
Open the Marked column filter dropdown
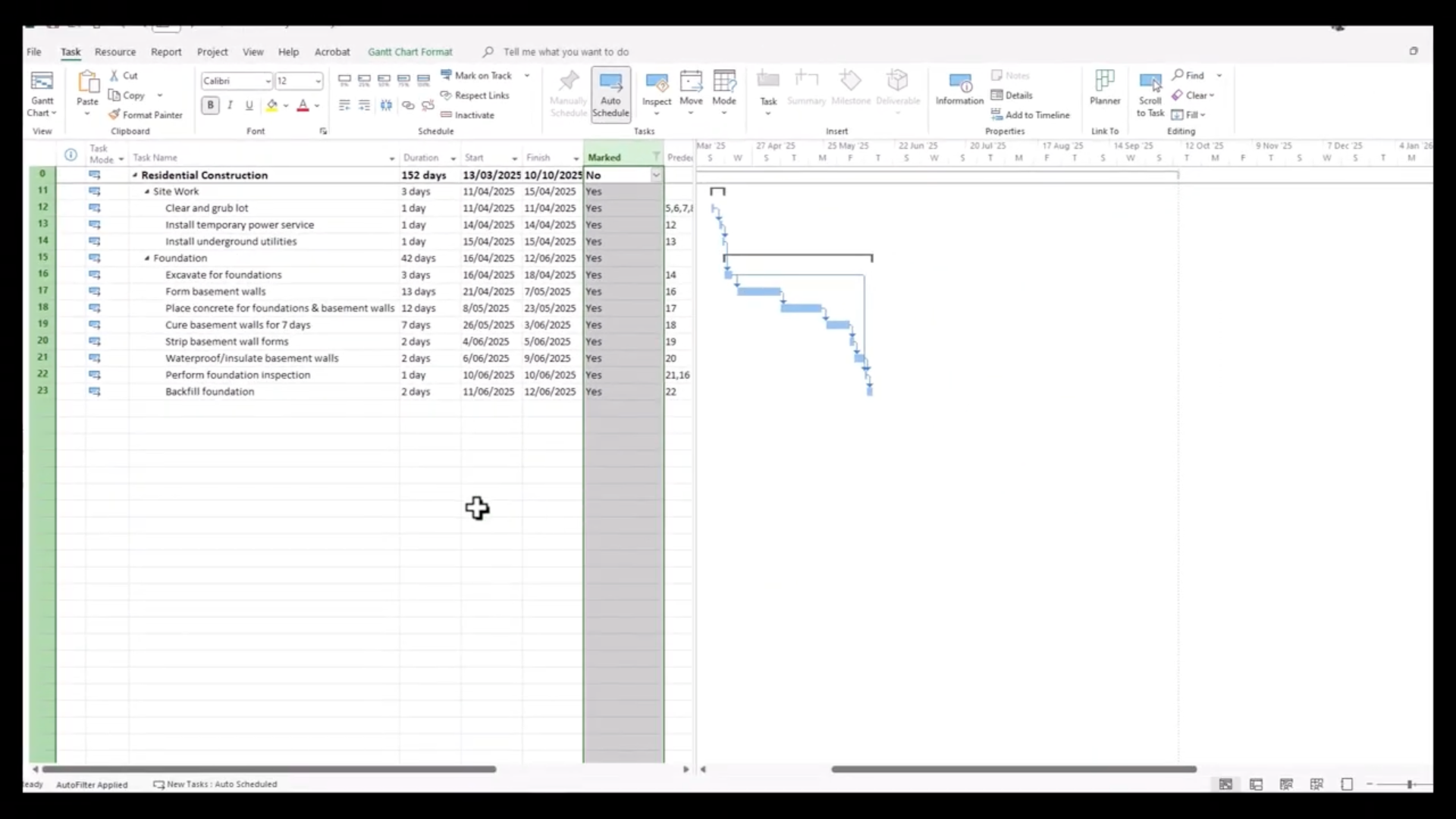(x=656, y=157)
